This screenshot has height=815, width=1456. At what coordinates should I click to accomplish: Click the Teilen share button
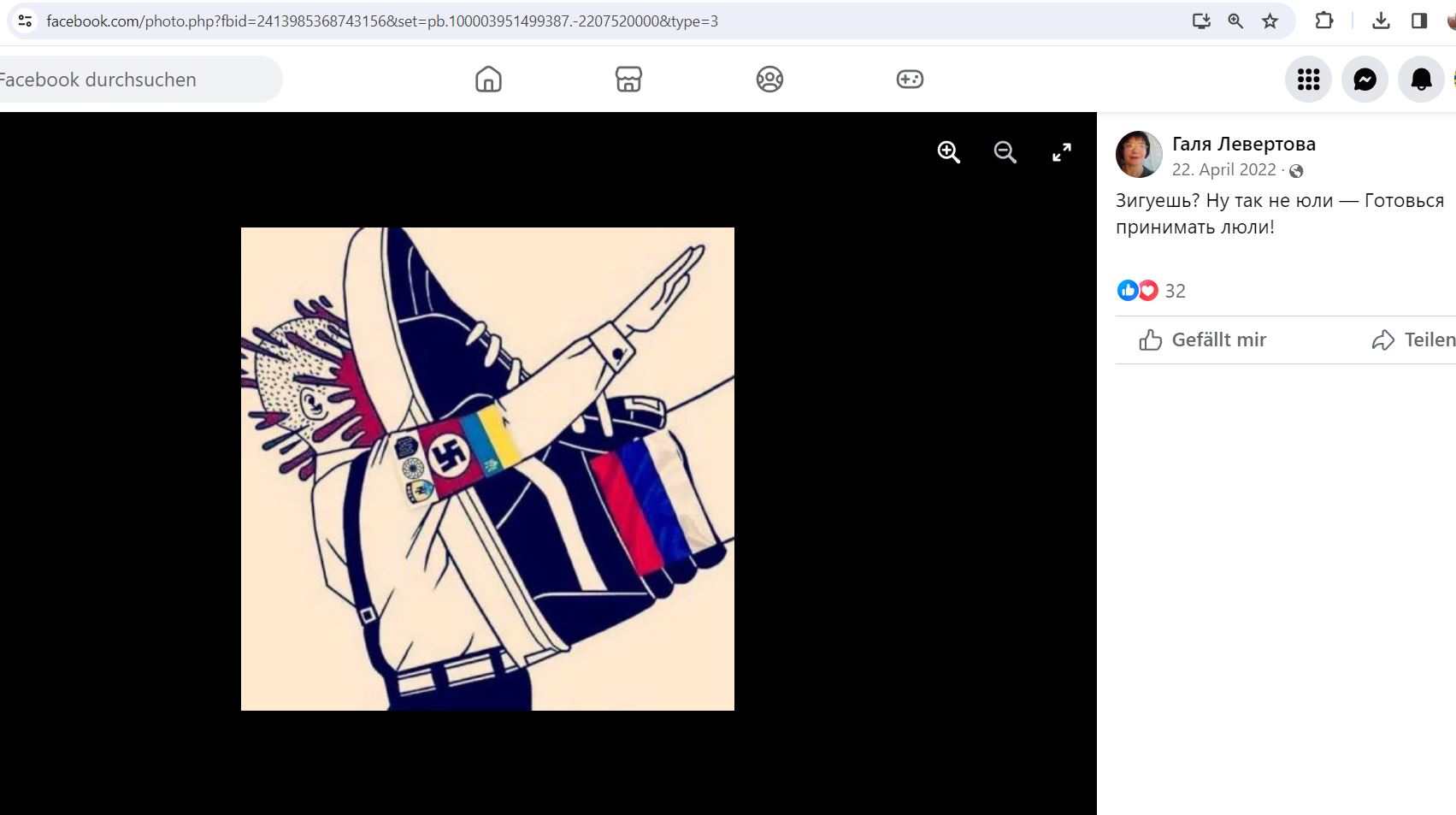pyautogui.click(x=1413, y=340)
